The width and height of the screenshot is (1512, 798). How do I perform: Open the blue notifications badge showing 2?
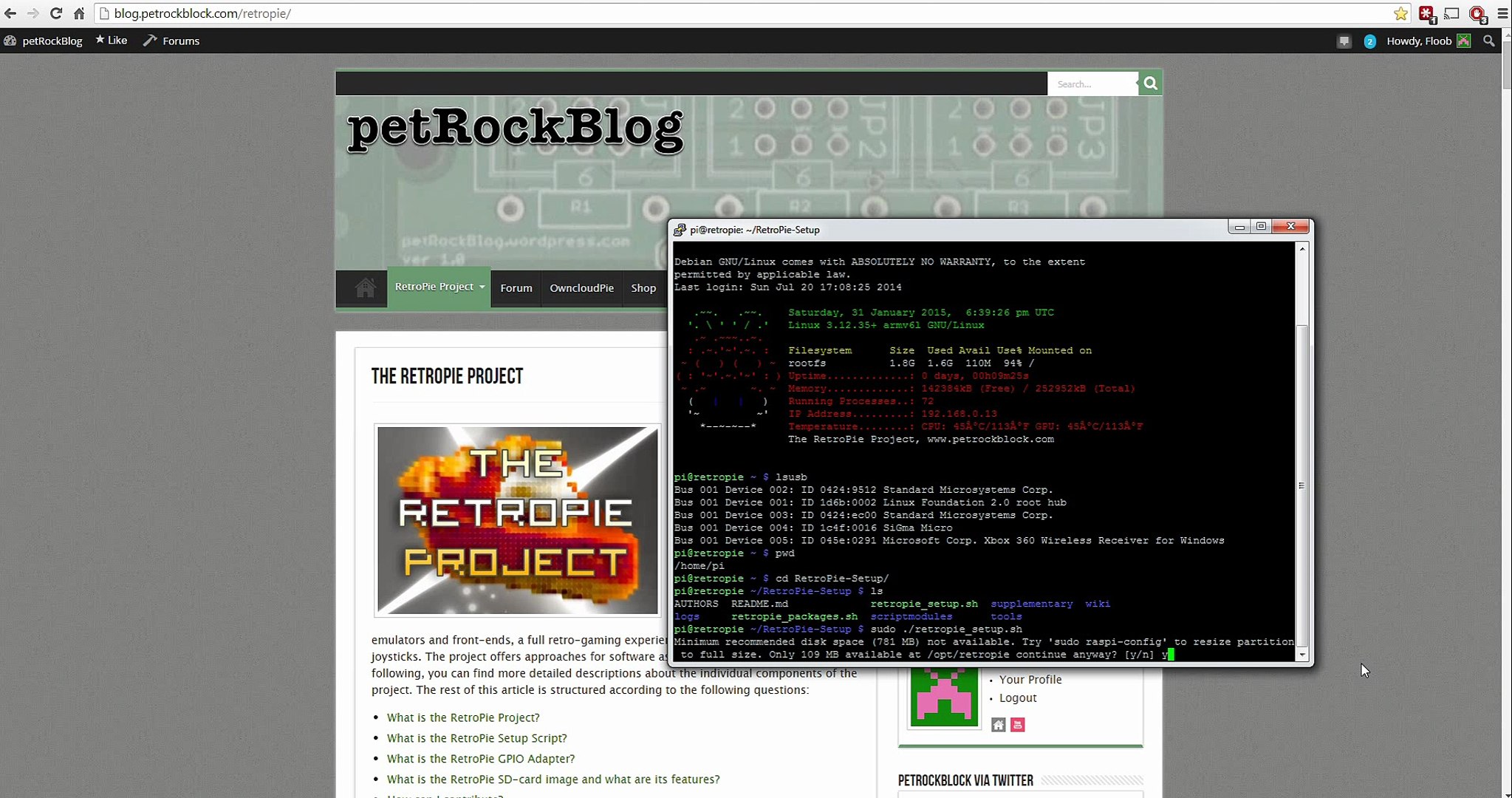tap(1369, 41)
